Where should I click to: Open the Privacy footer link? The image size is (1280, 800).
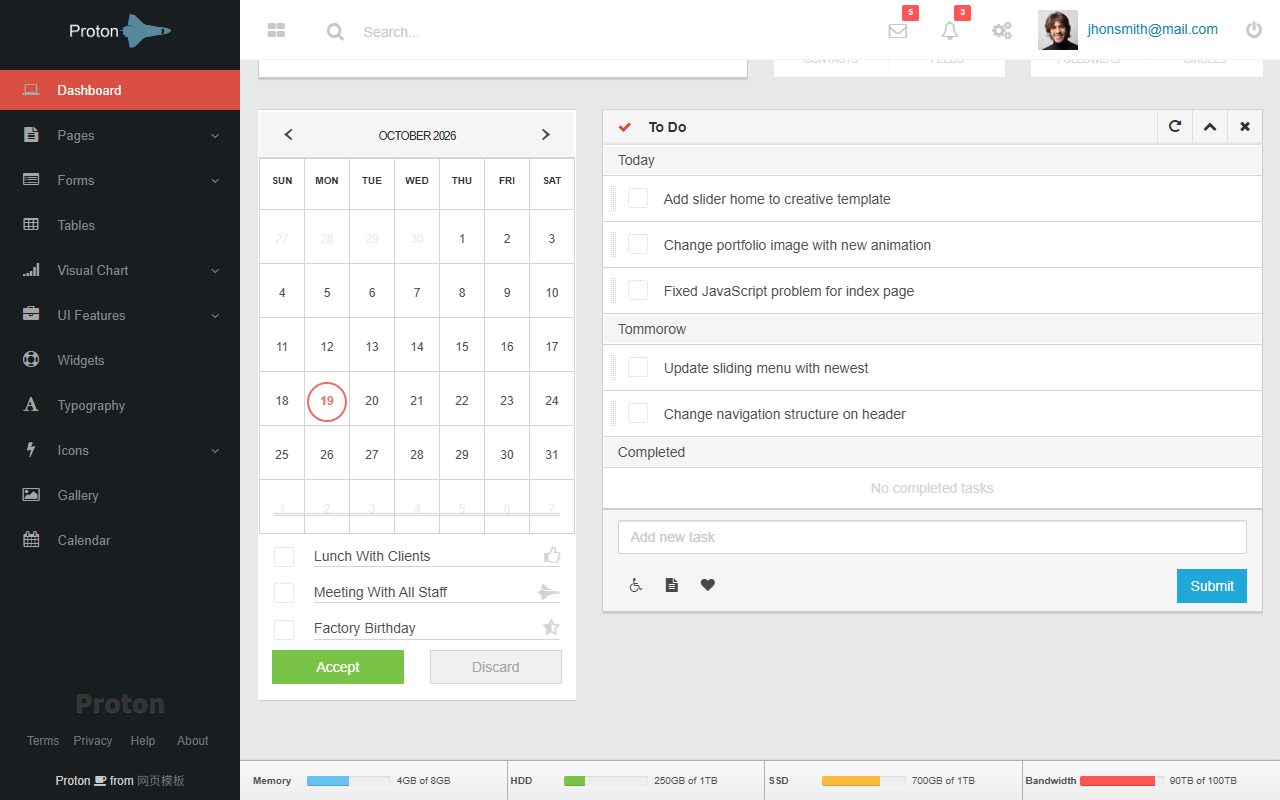[x=93, y=741]
